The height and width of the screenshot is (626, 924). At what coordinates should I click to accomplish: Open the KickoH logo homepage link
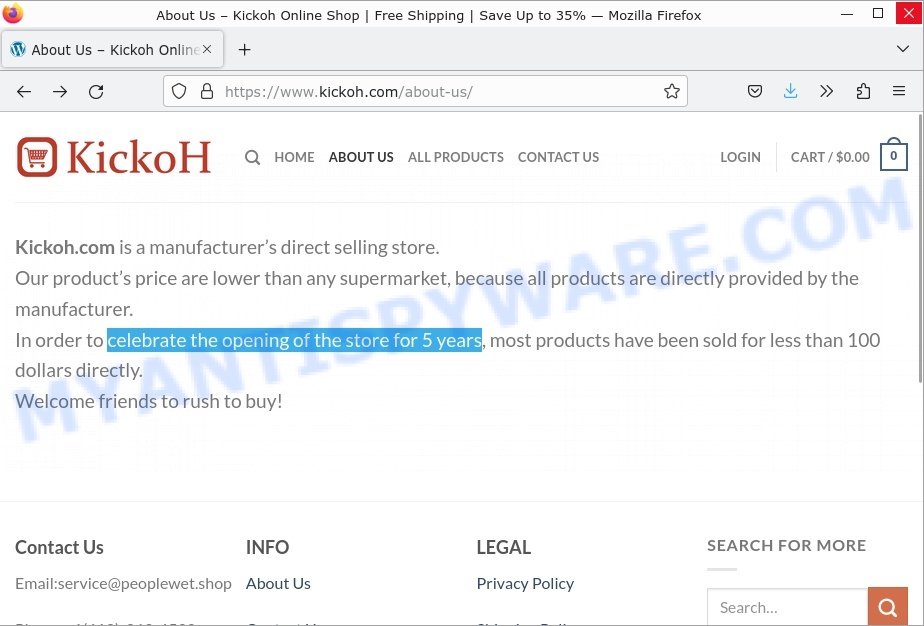pos(114,157)
